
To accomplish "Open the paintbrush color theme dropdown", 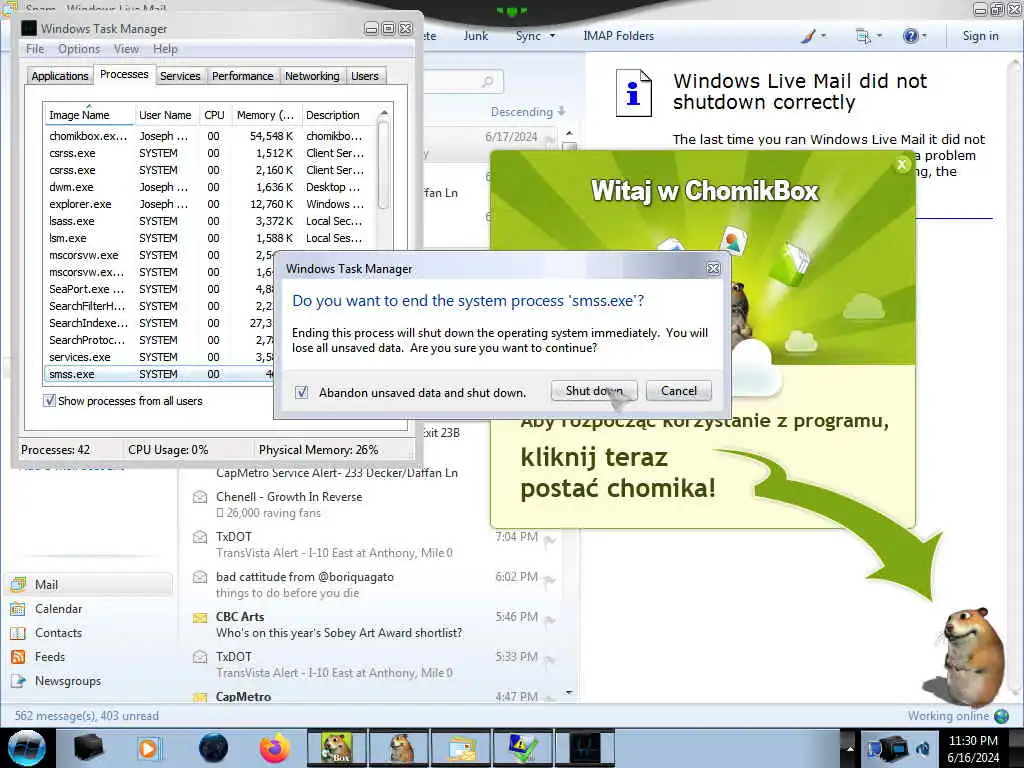I will pyautogui.click(x=813, y=36).
